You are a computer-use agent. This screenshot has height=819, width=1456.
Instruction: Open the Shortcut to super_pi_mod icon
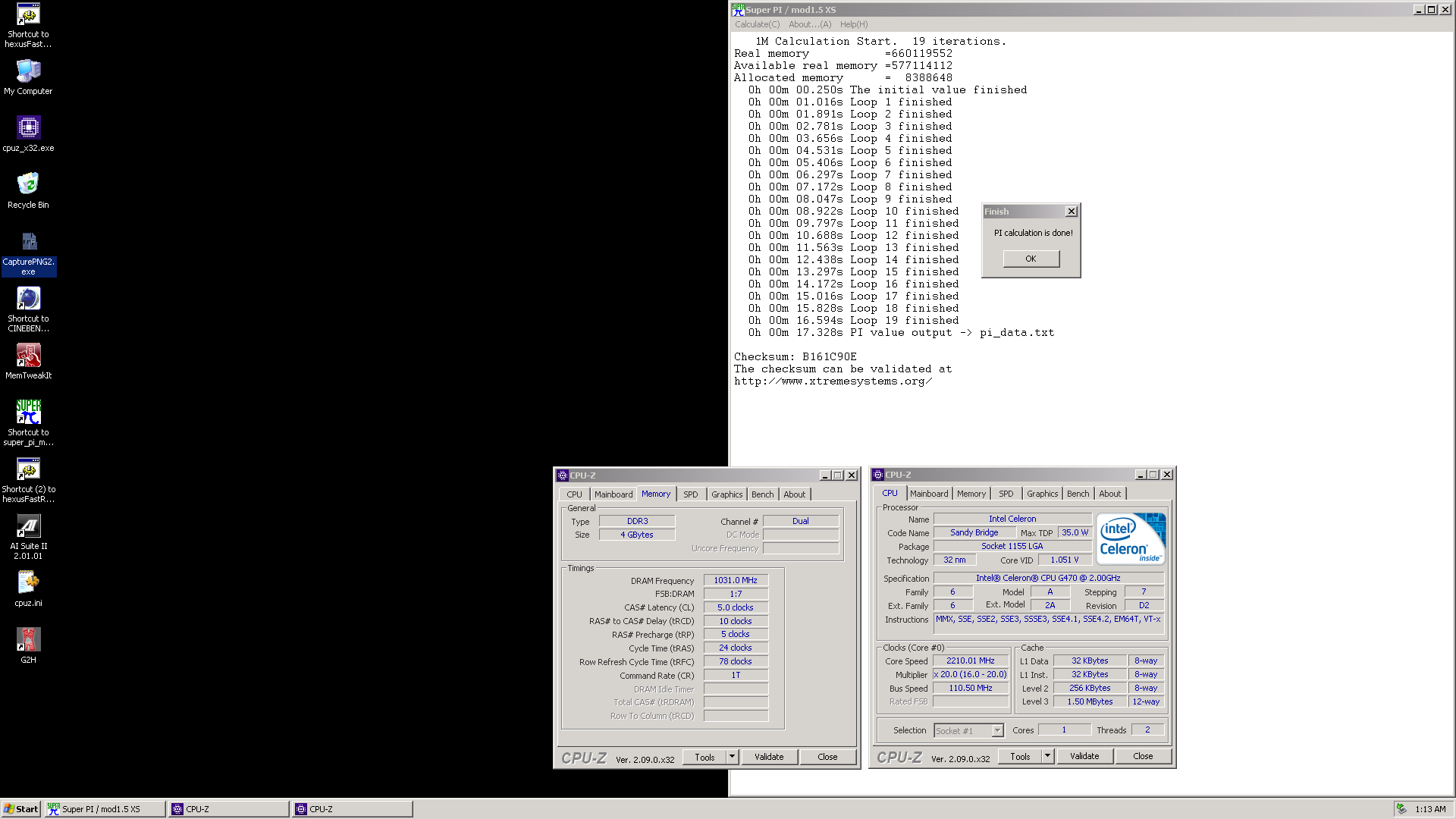(28, 423)
